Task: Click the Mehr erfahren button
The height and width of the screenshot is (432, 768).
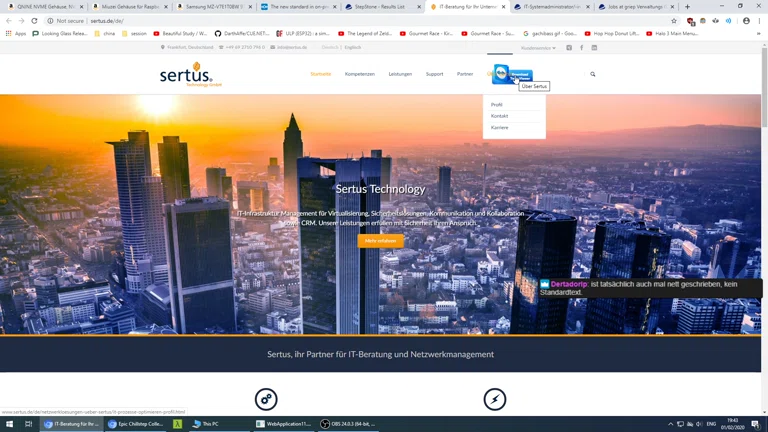Action: pos(381,241)
